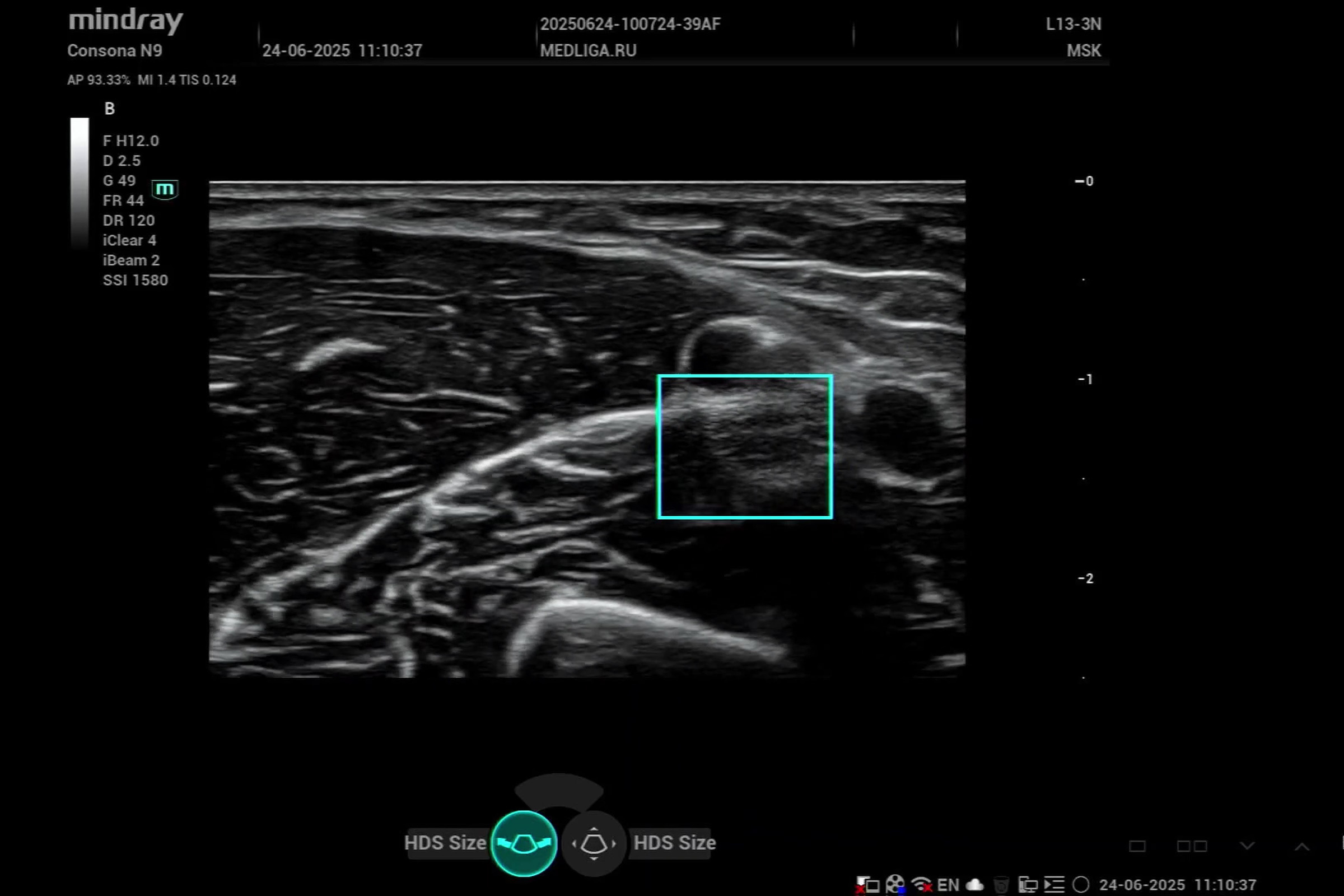Click the L13-3N probe label
This screenshot has width=1344, height=896.
(1073, 24)
